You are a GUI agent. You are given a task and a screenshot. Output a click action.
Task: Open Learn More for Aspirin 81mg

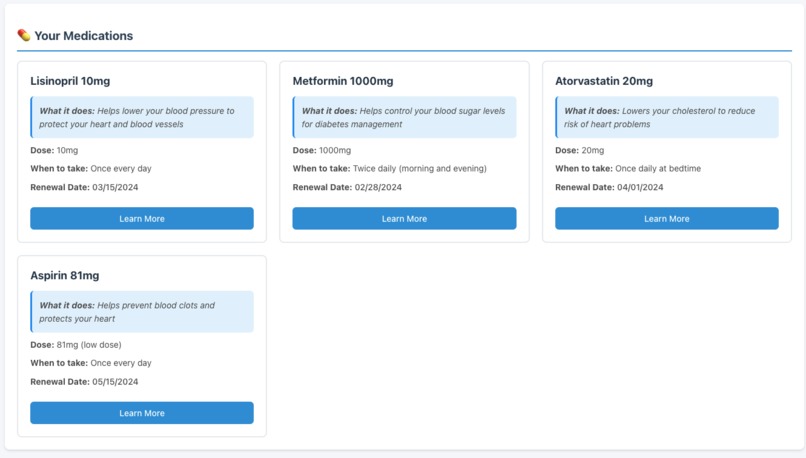tap(142, 413)
